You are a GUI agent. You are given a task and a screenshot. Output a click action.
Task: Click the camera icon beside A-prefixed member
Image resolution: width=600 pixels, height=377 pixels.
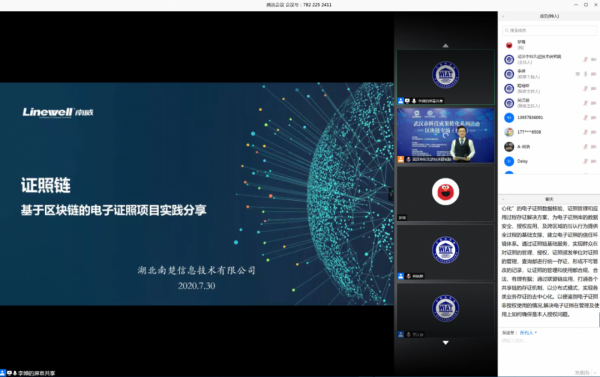[x=593, y=147]
